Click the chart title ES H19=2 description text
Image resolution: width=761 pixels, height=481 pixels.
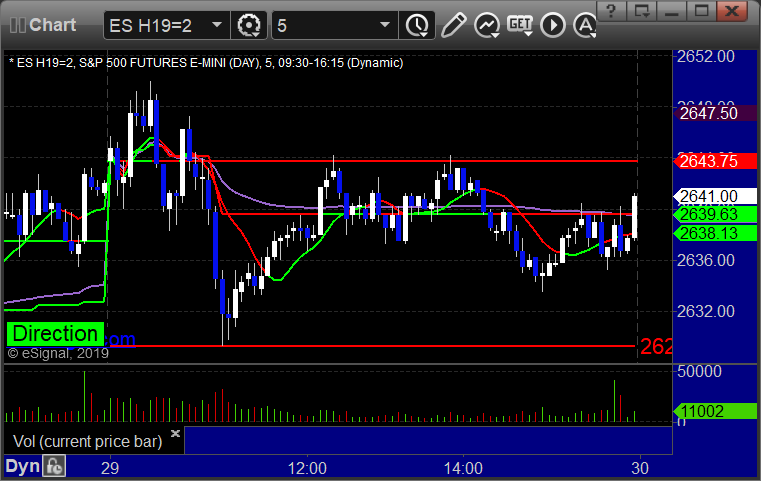point(206,63)
